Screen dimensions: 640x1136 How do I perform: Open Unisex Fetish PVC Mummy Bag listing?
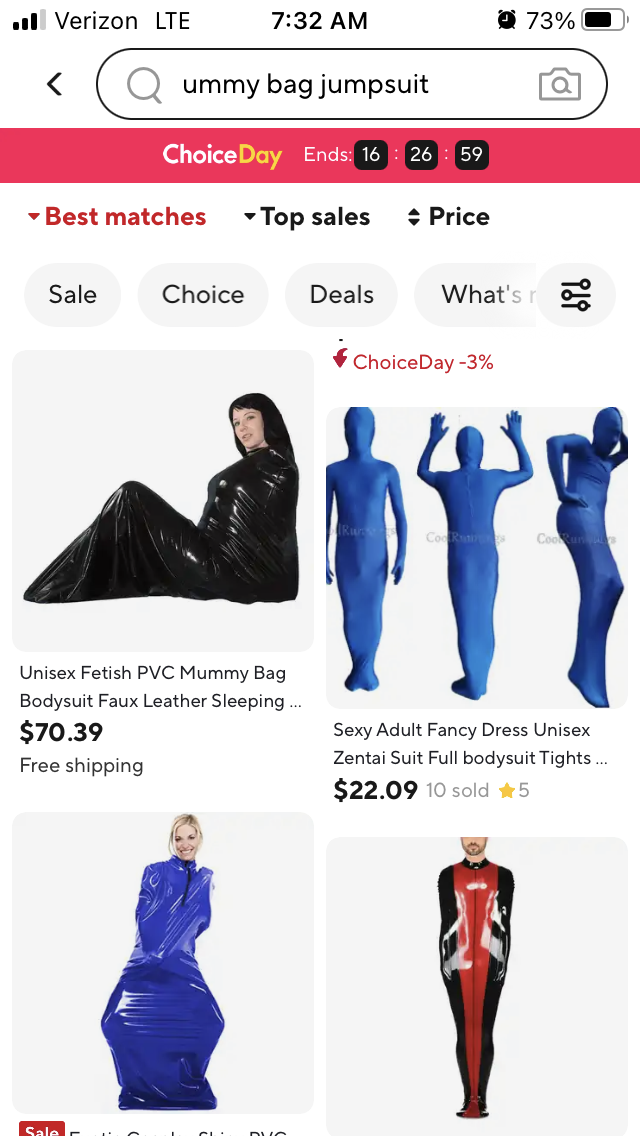click(163, 687)
